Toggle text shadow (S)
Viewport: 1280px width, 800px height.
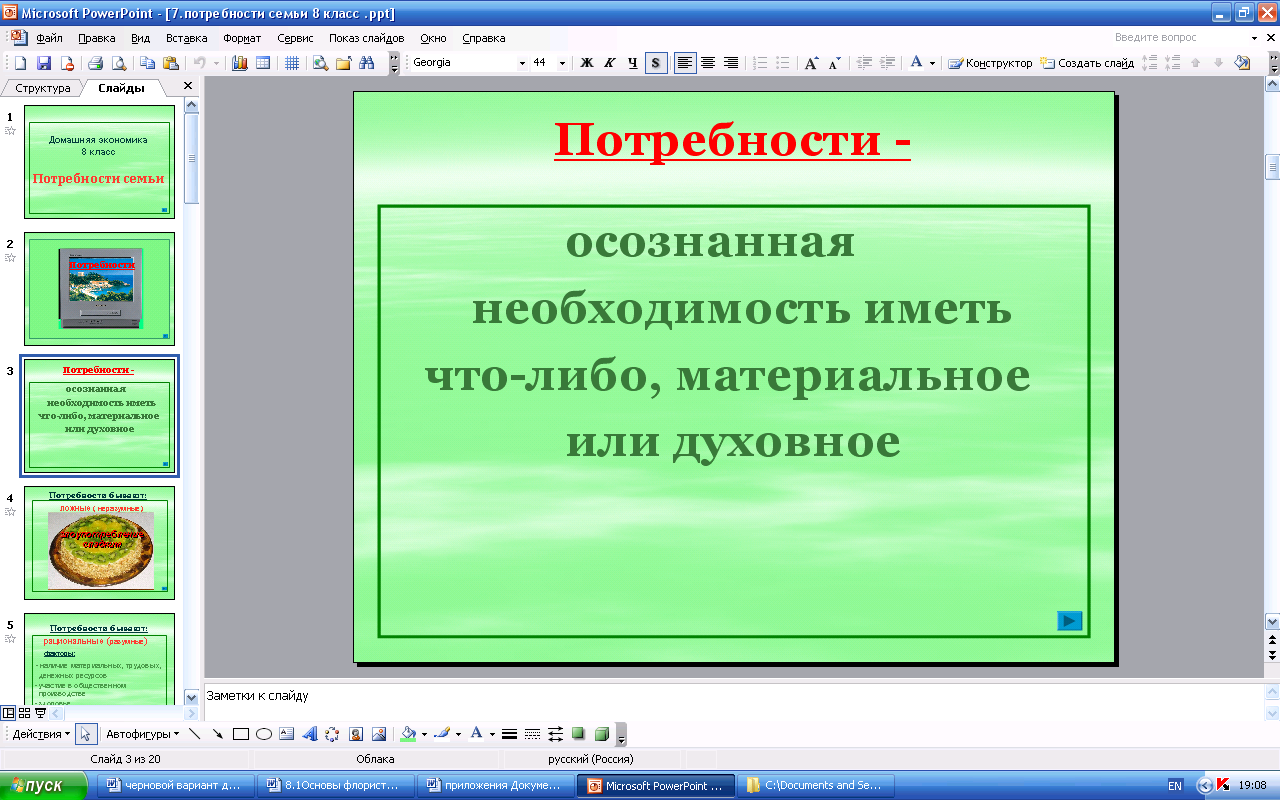tap(656, 63)
